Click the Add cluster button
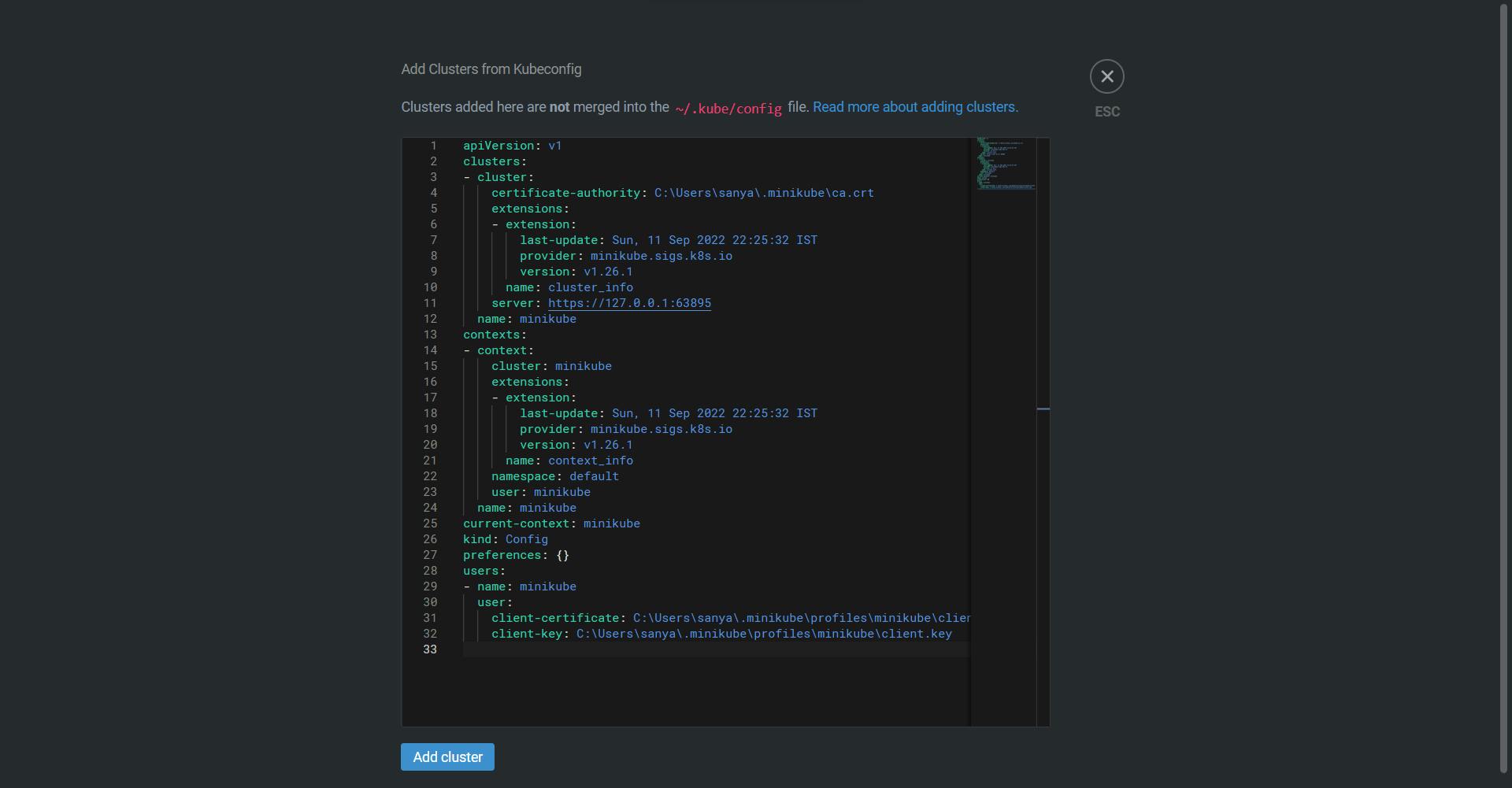Viewport: 1512px width, 788px height. pyautogui.click(x=447, y=757)
